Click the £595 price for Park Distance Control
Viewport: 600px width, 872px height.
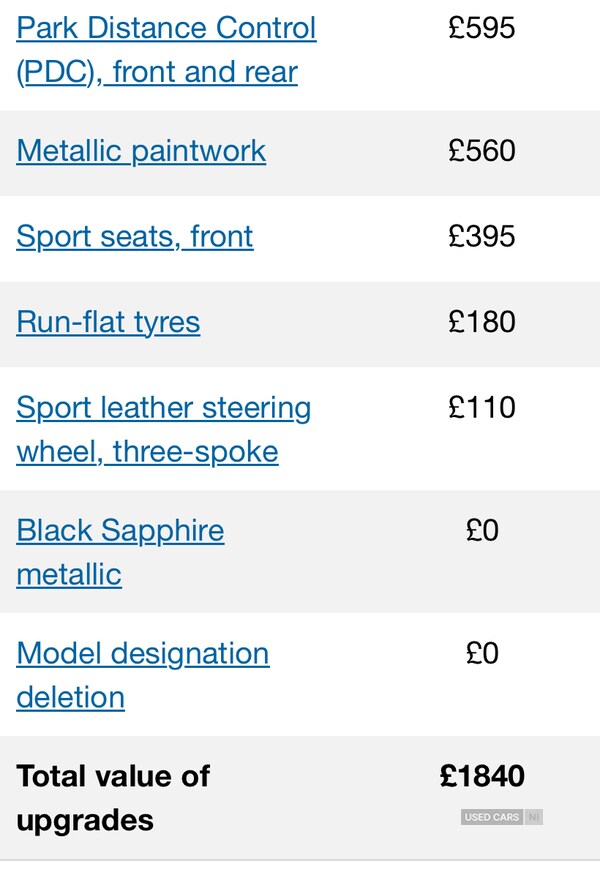pyautogui.click(x=482, y=28)
